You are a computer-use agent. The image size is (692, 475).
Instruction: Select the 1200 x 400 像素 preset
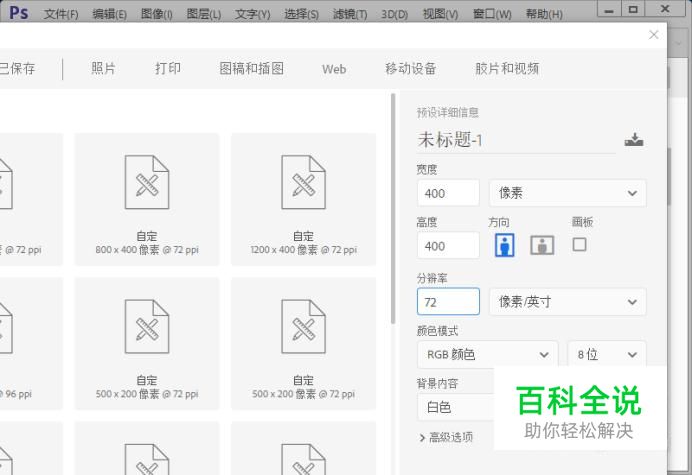click(304, 200)
